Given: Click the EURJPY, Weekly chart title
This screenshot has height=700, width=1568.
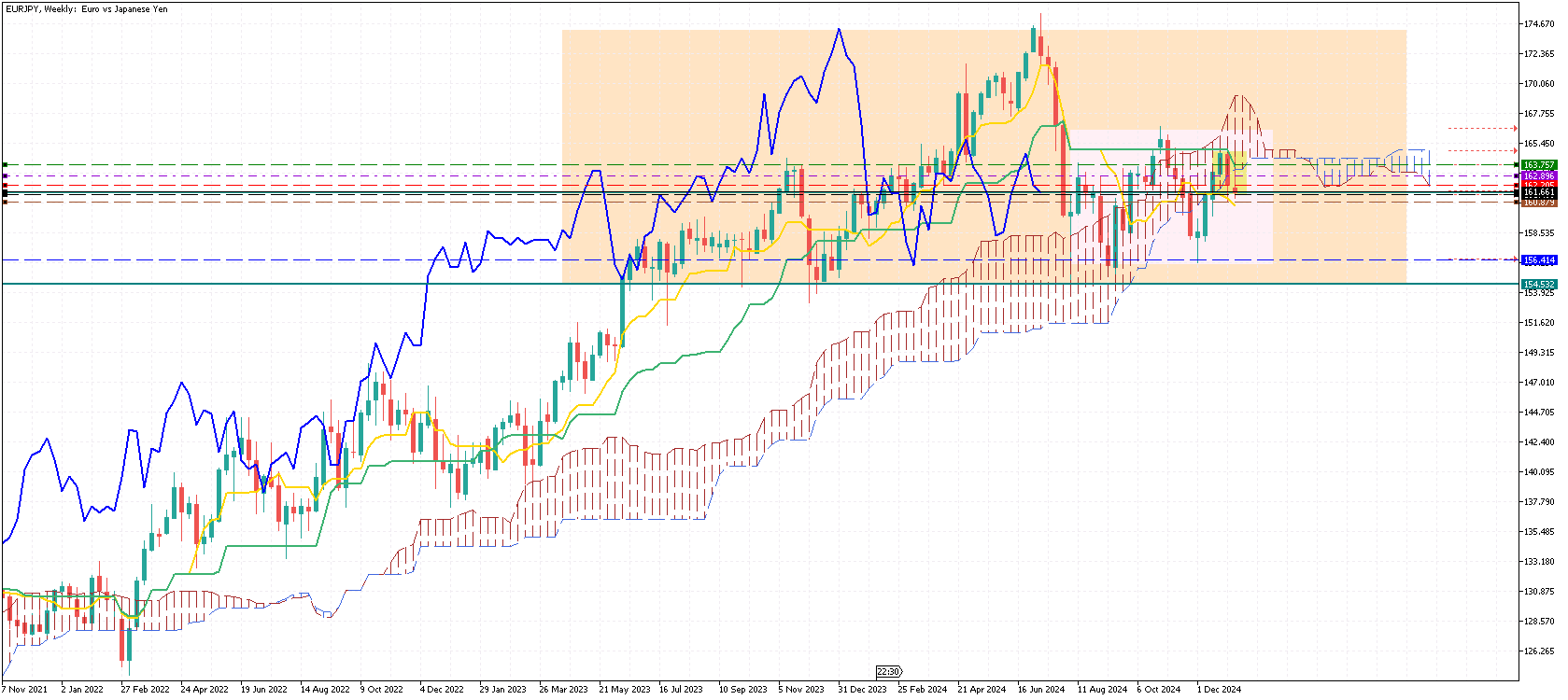Looking at the screenshot, I should tap(87, 9).
